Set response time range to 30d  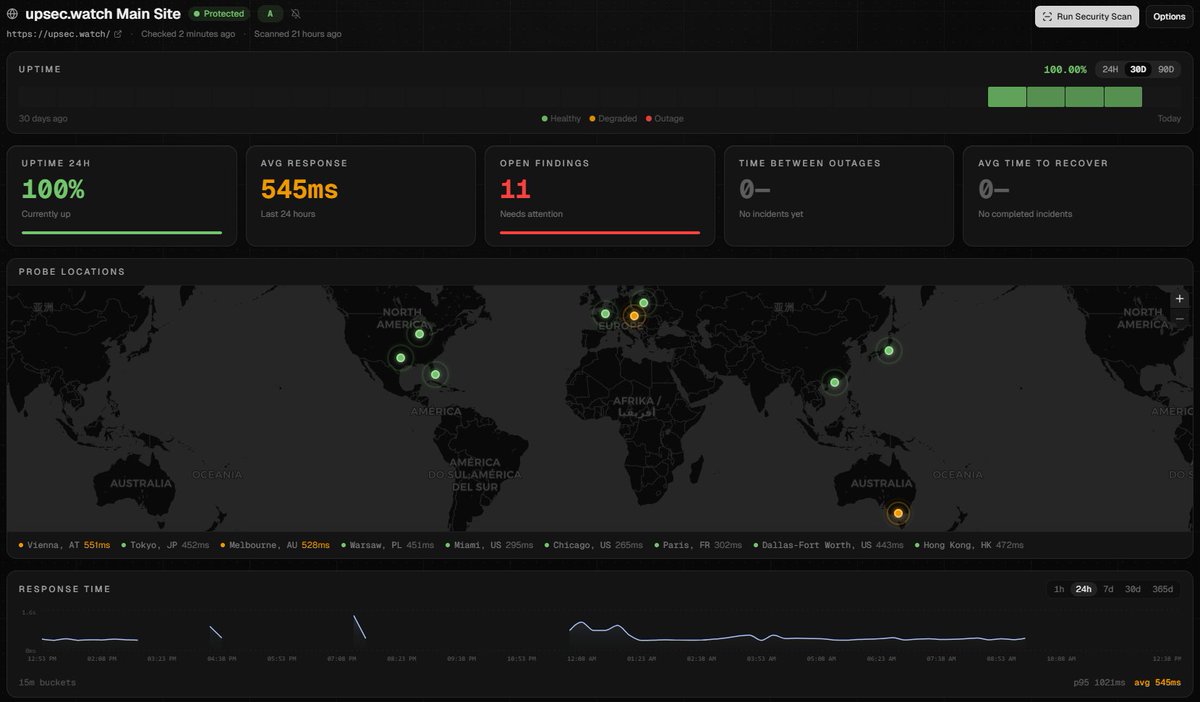[1132, 589]
